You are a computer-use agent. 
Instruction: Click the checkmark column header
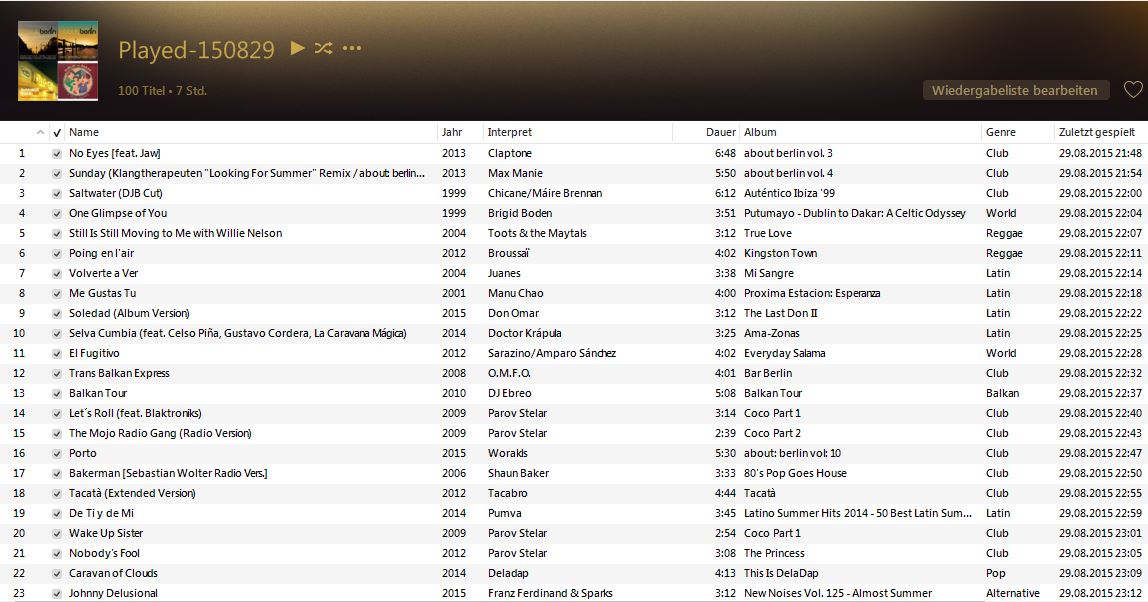[x=55, y=132]
